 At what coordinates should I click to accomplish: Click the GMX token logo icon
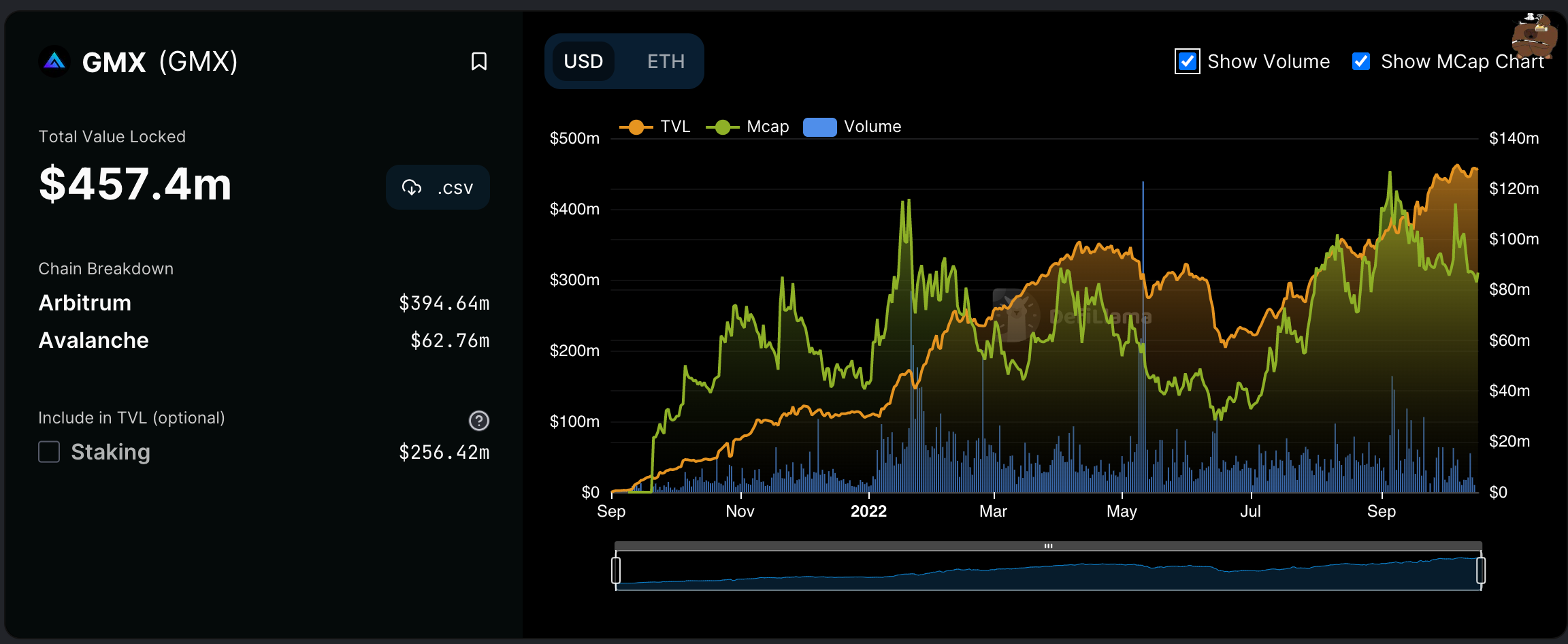point(54,61)
